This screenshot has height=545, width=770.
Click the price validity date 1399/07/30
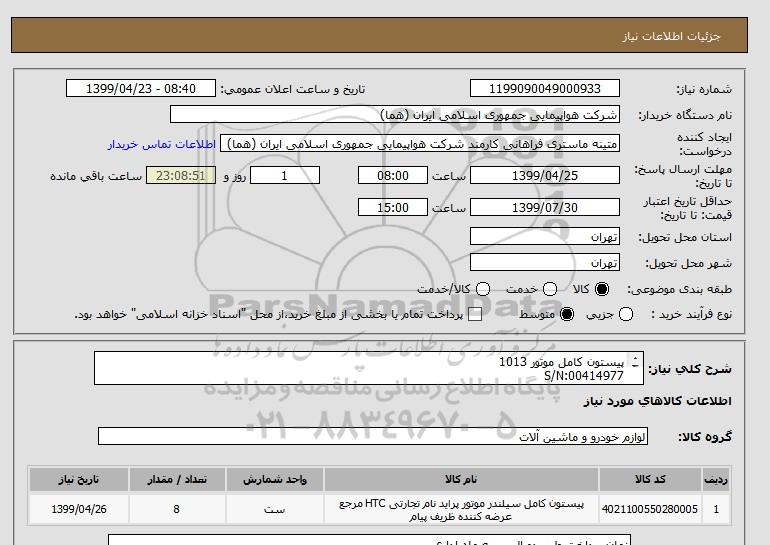click(x=545, y=207)
